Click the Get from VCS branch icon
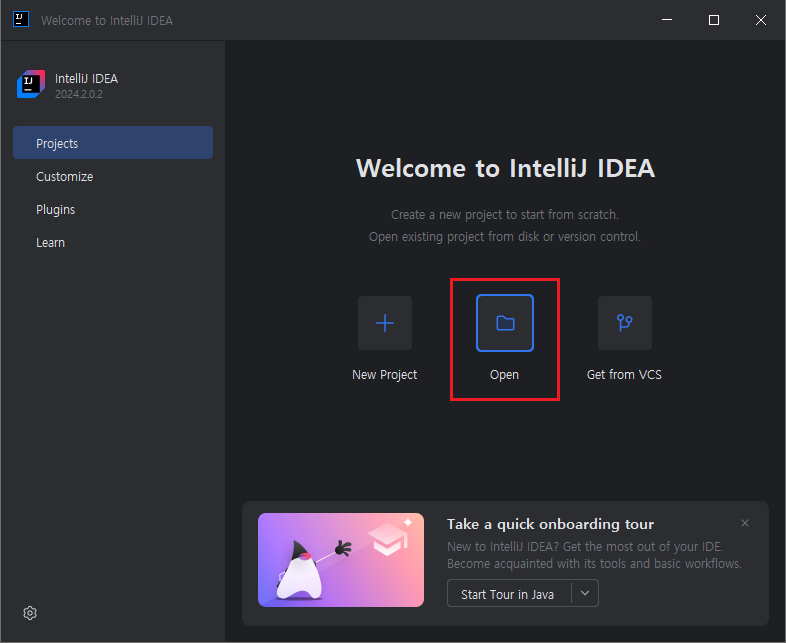 625,323
